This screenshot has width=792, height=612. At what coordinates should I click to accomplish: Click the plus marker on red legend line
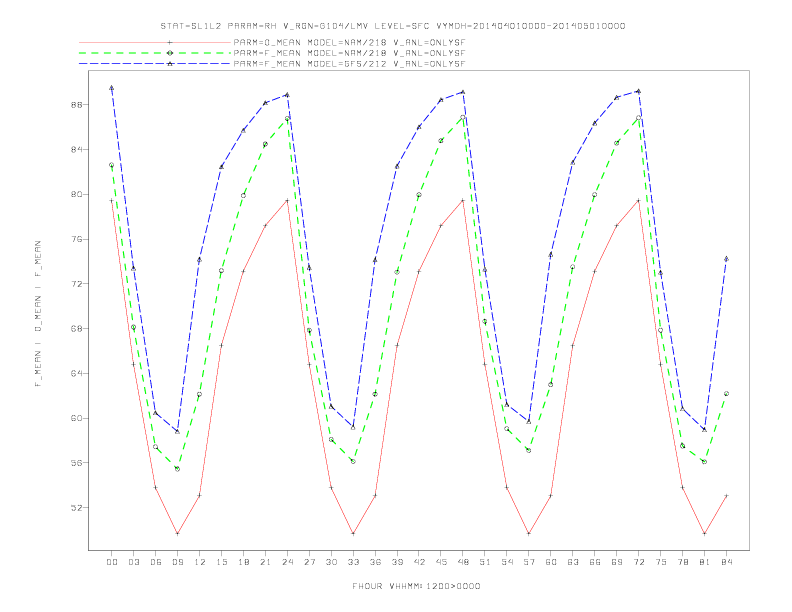(170, 43)
